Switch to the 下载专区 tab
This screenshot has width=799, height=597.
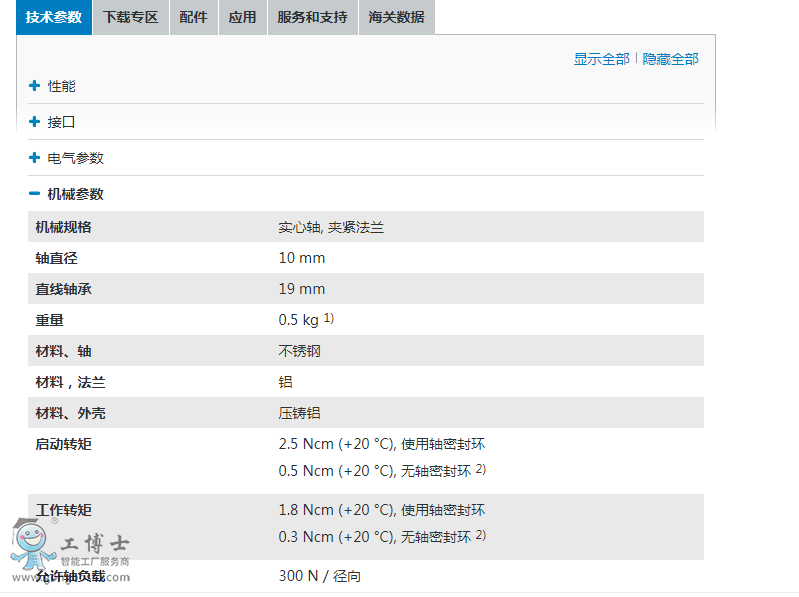(131, 17)
